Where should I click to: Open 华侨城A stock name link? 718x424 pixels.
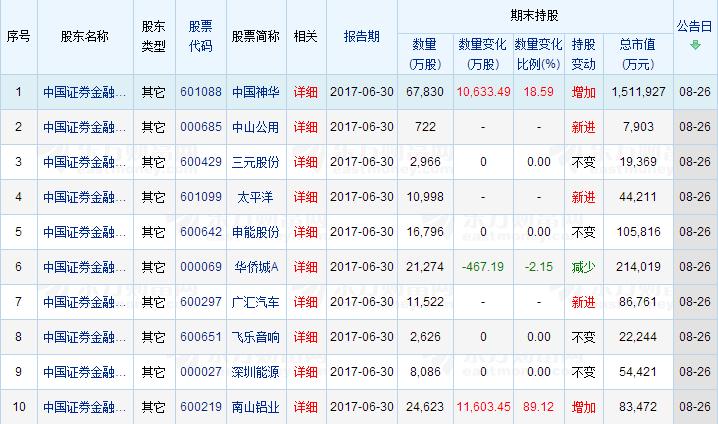click(255, 267)
